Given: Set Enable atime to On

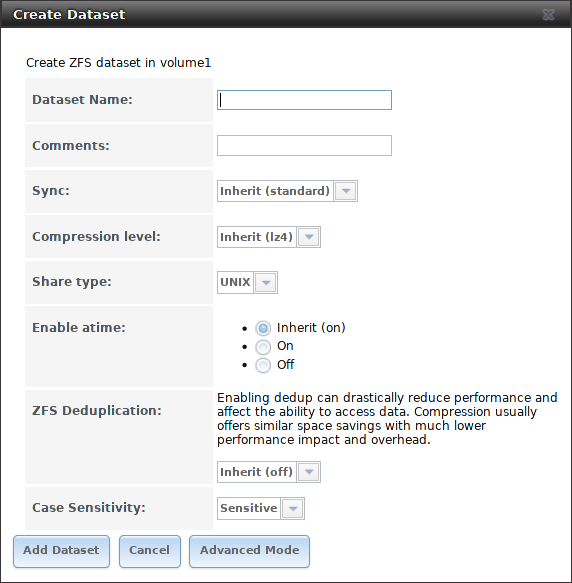Looking at the screenshot, I should click(263, 347).
